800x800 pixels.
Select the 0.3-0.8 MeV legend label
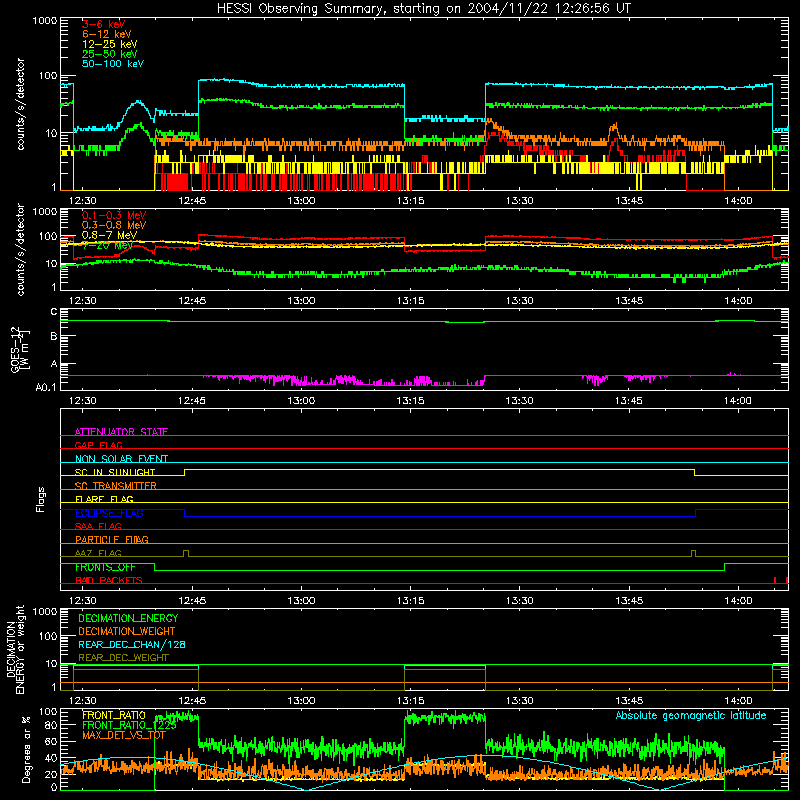coord(114,225)
